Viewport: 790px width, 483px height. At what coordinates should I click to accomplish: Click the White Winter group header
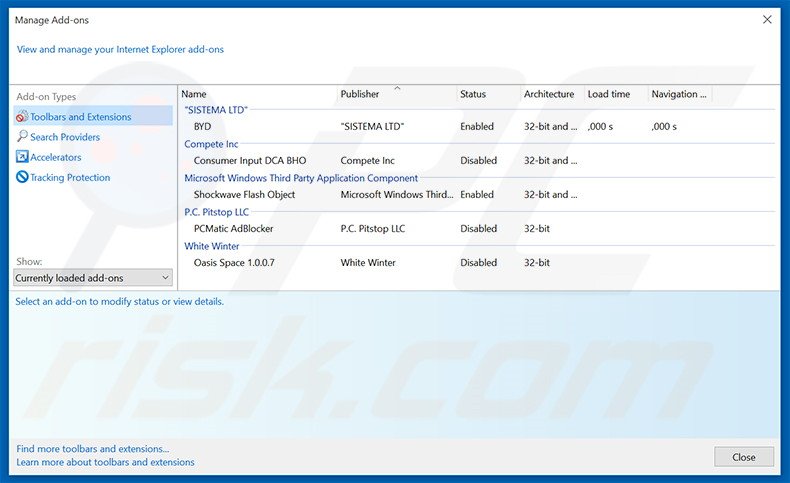[212, 246]
